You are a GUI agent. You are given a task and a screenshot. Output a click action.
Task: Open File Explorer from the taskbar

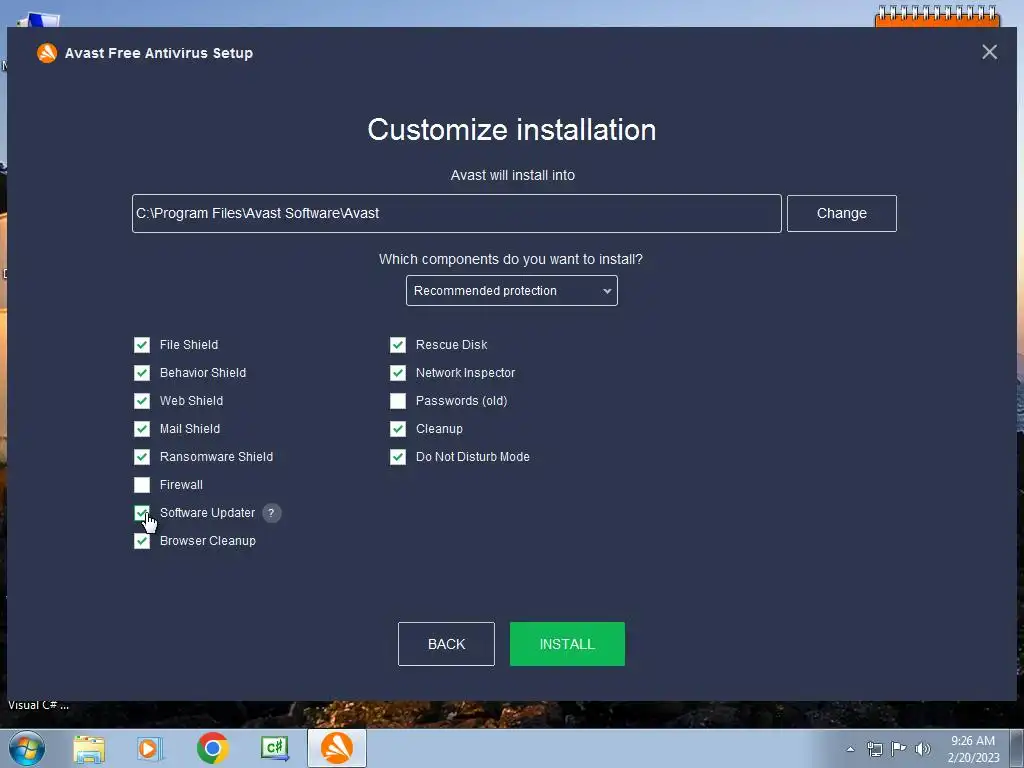(x=89, y=749)
